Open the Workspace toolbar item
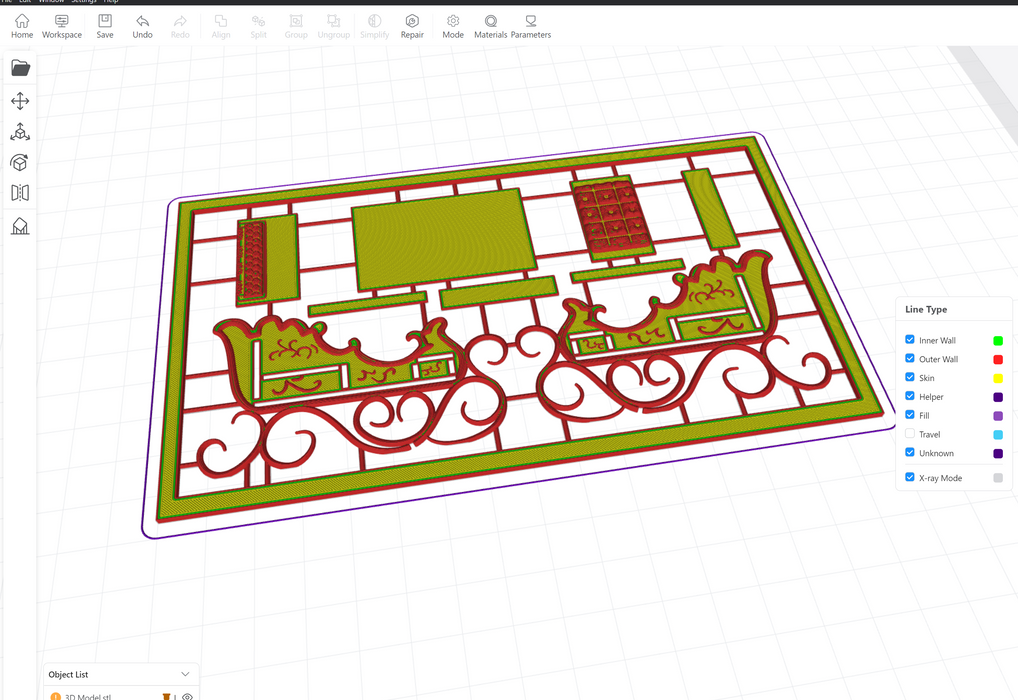 [x=62, y=26]
